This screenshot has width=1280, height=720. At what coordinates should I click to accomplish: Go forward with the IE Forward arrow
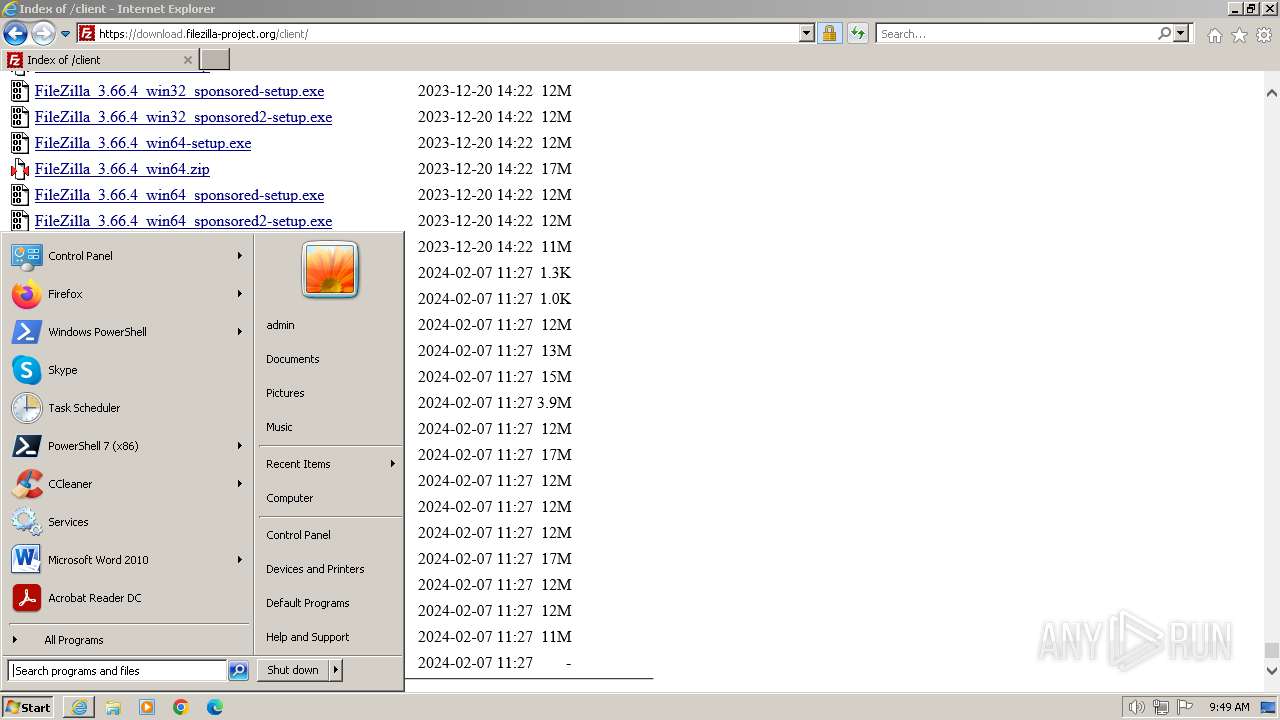(43, 34)
